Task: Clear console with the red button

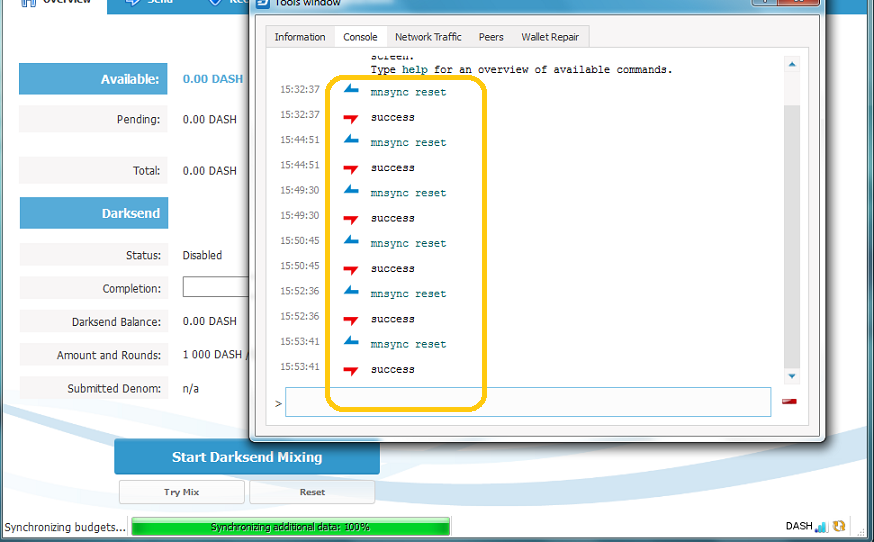Action: (x=789, y=401)
